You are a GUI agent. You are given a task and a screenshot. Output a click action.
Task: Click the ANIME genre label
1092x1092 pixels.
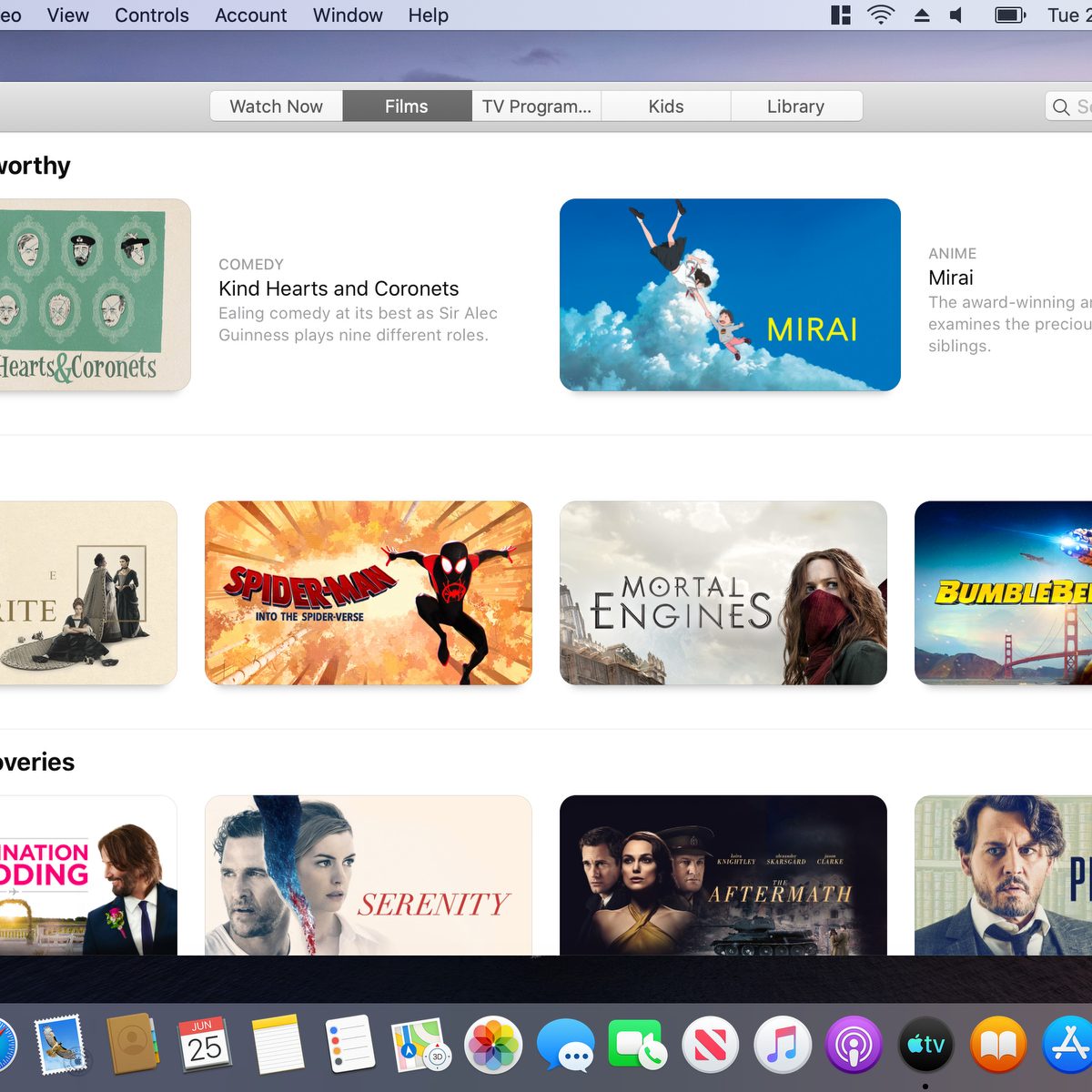(953, 253)
